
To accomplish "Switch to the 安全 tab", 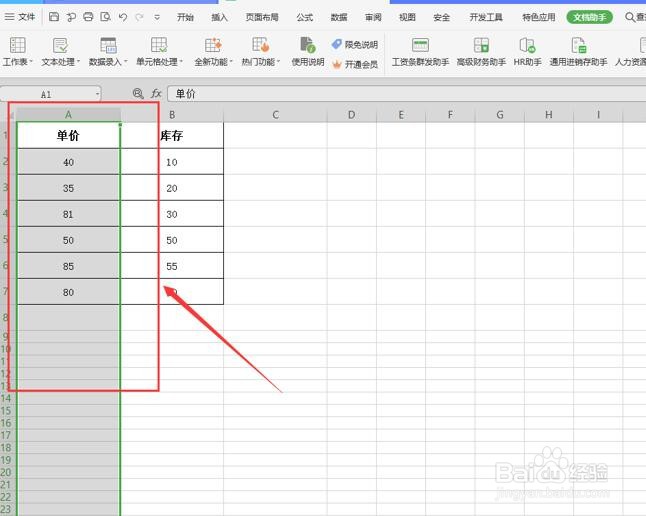I will point(441,17).
